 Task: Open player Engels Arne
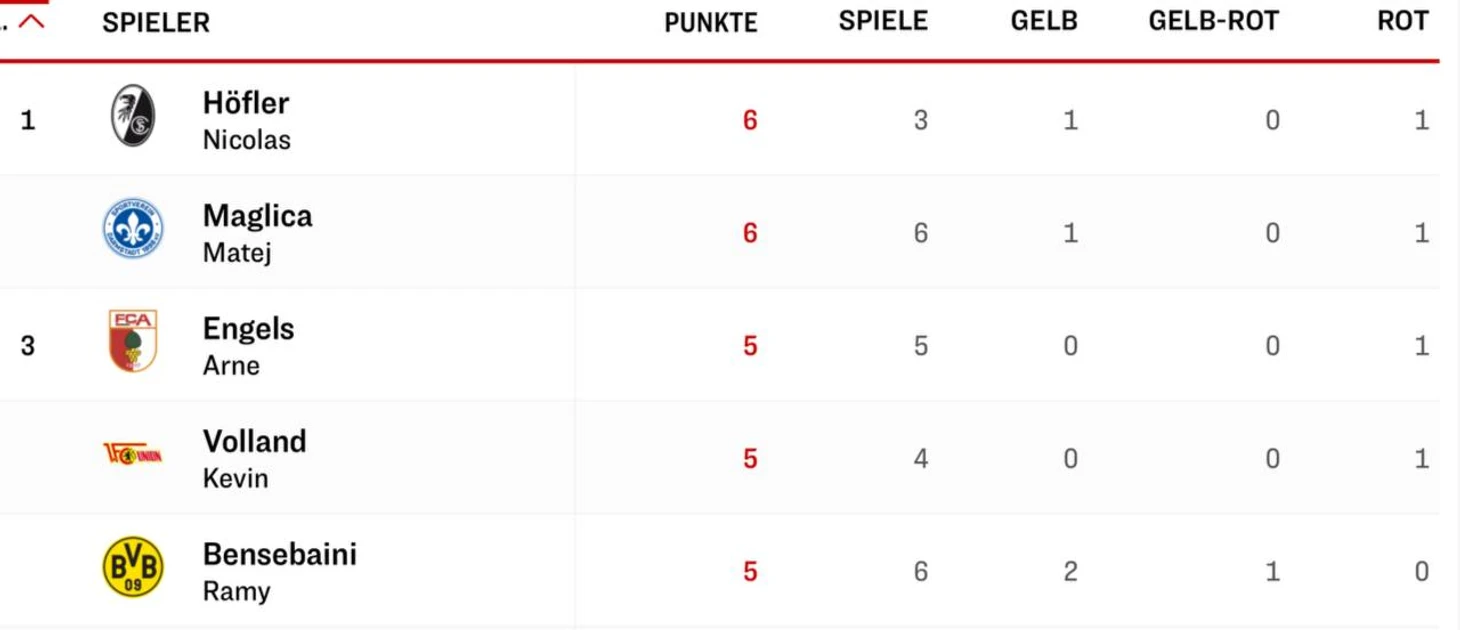tap(248, 346)
